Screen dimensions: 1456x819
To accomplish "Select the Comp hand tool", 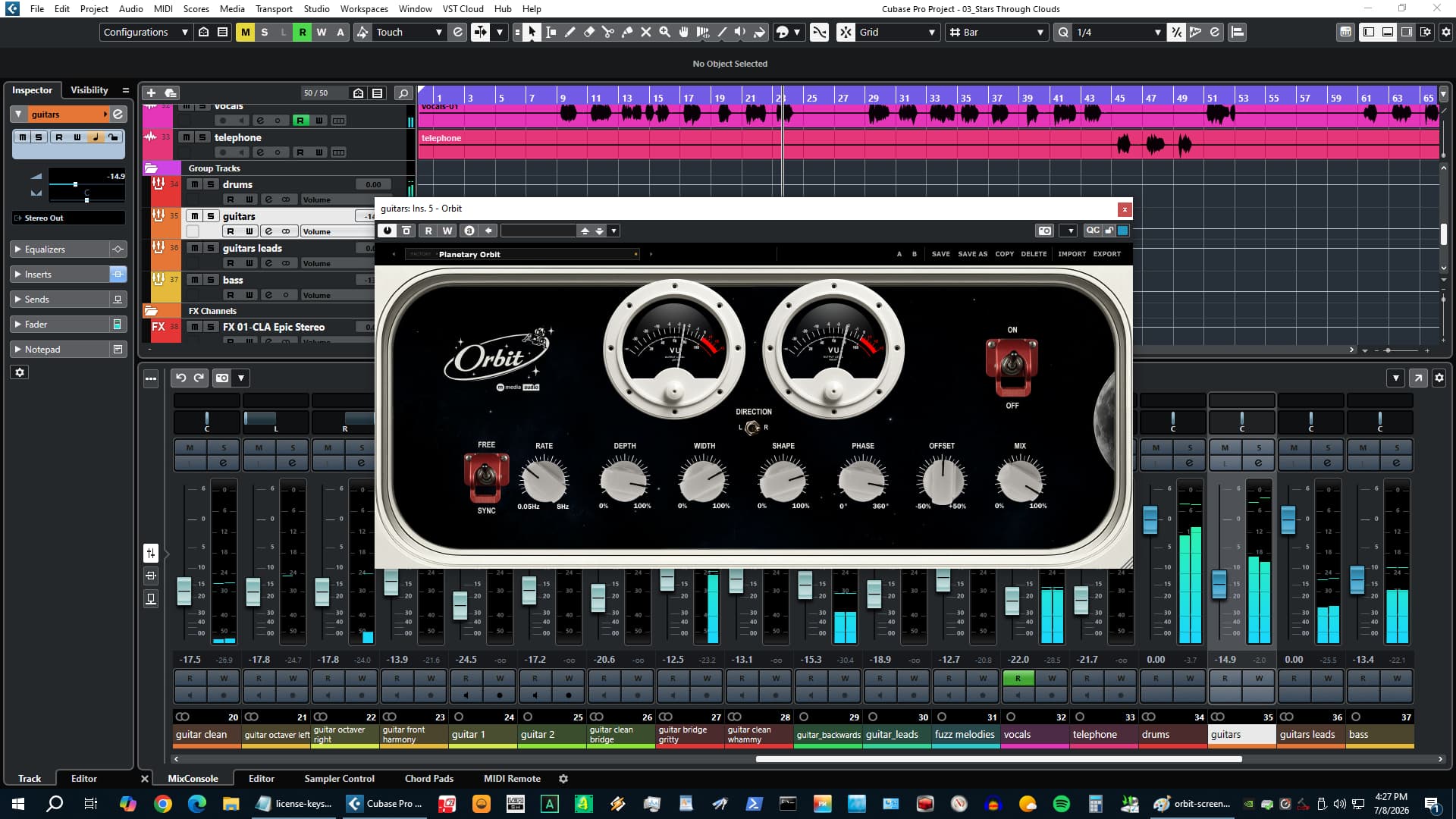I will [684, 32].
